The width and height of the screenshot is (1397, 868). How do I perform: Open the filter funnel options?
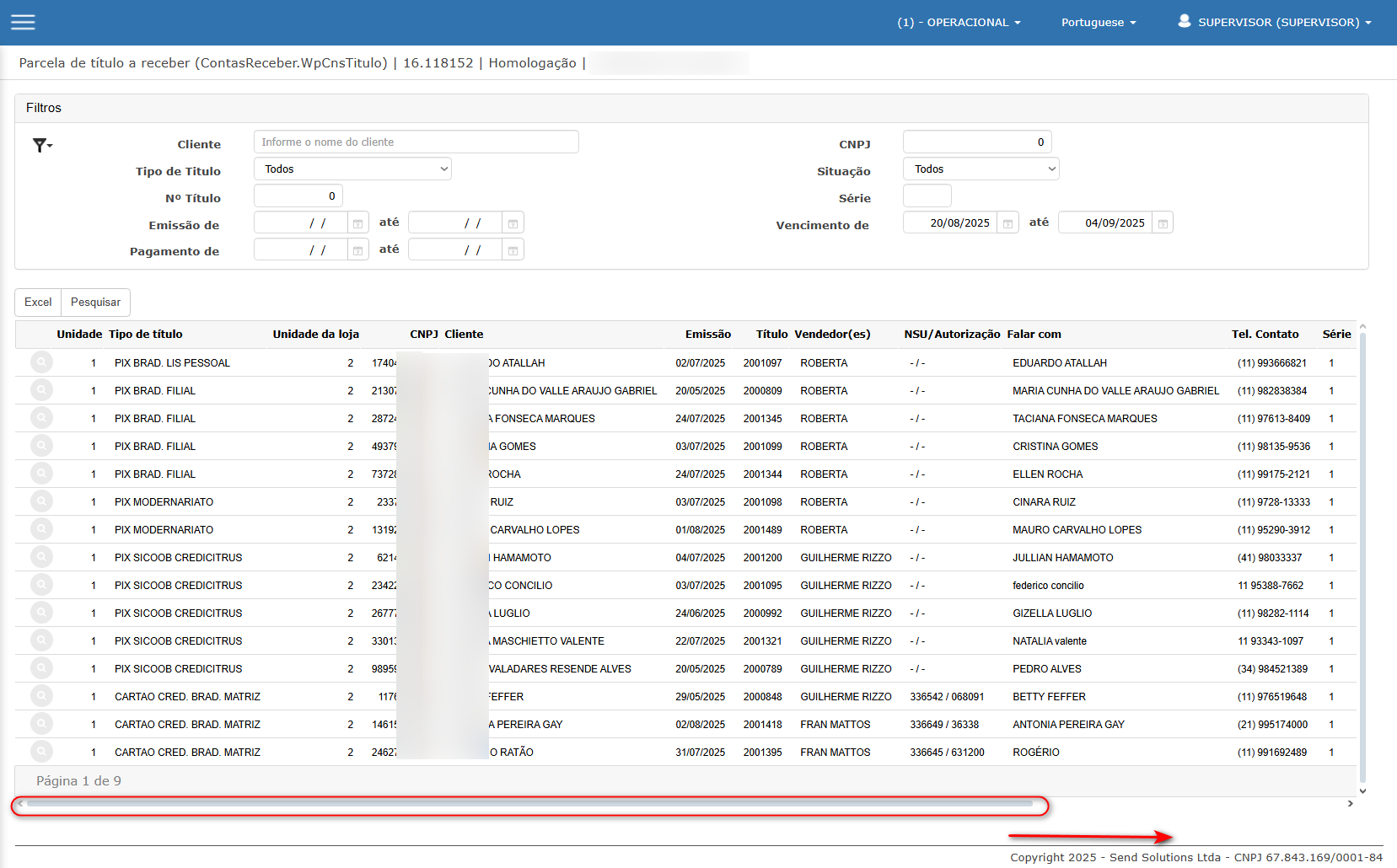(x=42, y=145)
